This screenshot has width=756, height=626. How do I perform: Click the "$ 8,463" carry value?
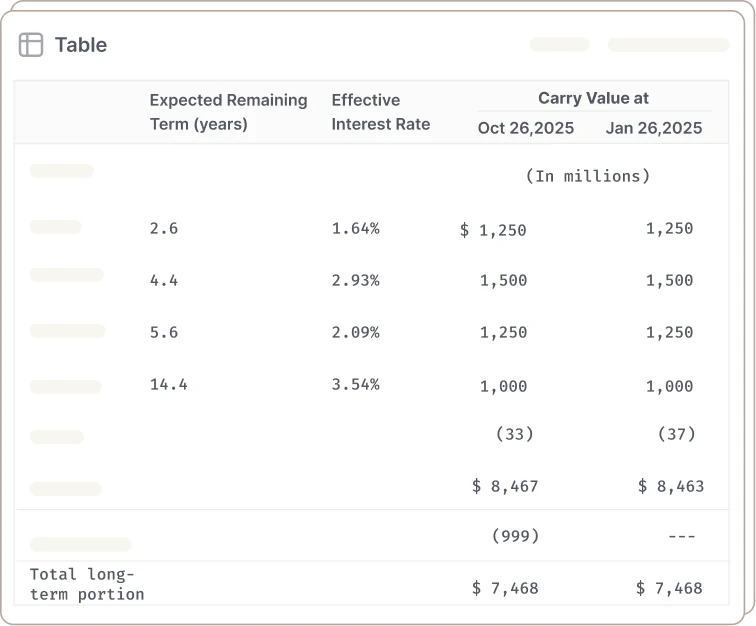(671, 487)
